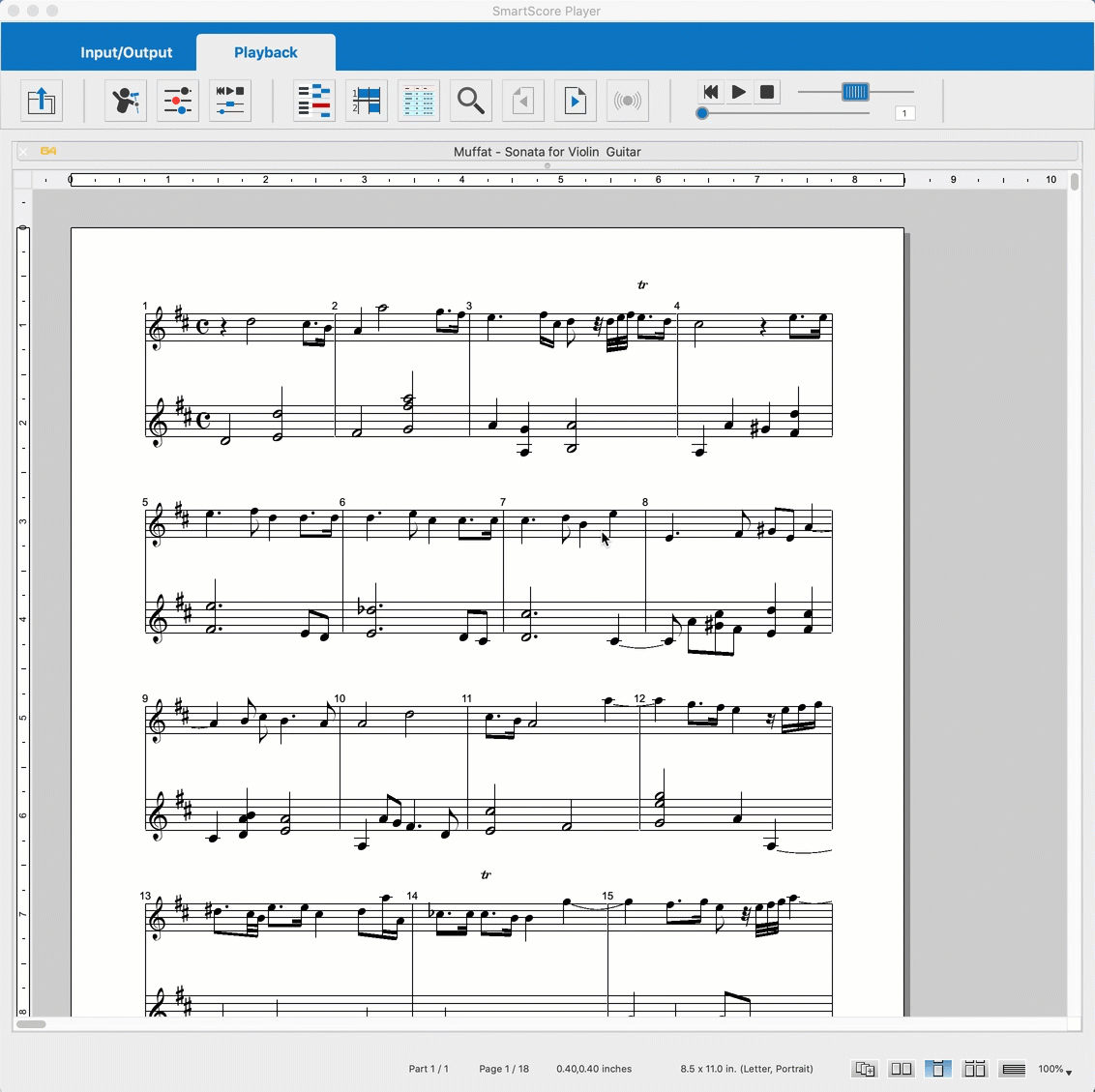Image resolution: width=1095 pixels, height=1092 pixels.
Task: Click the tempo slider handle
Action: 855,92
